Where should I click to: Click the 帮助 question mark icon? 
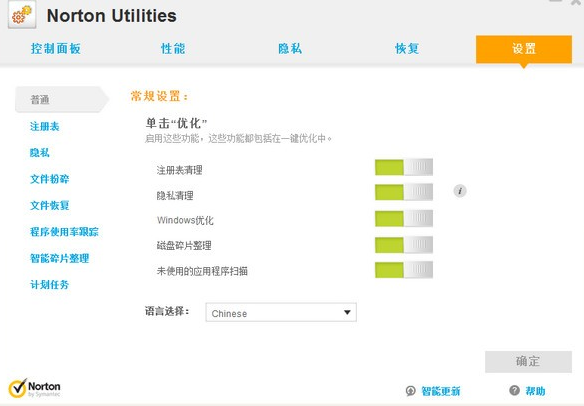[x=514, y=390]
